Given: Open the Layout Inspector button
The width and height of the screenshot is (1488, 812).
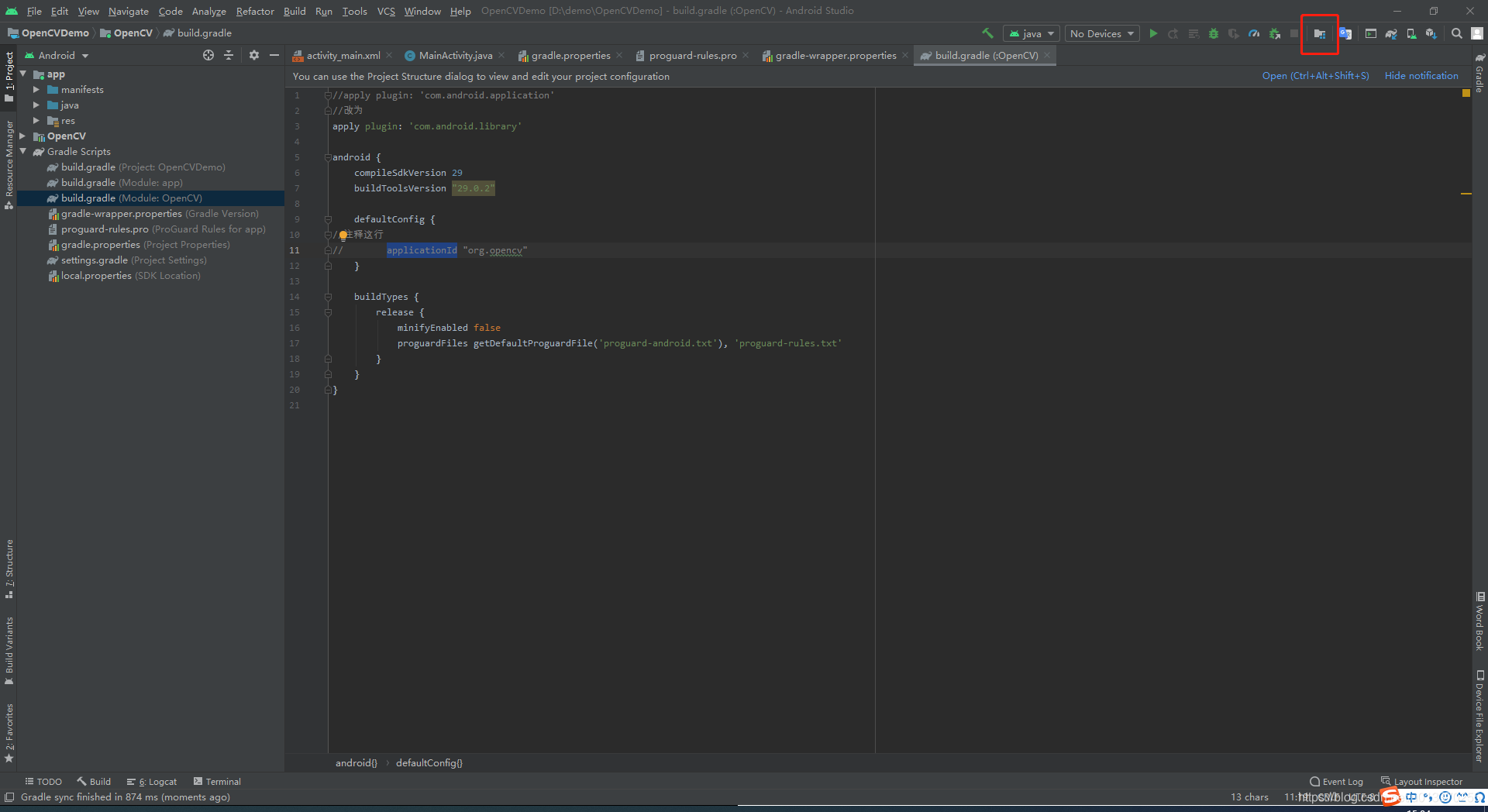Looking at the screenshot, I should pos(1422,782).
